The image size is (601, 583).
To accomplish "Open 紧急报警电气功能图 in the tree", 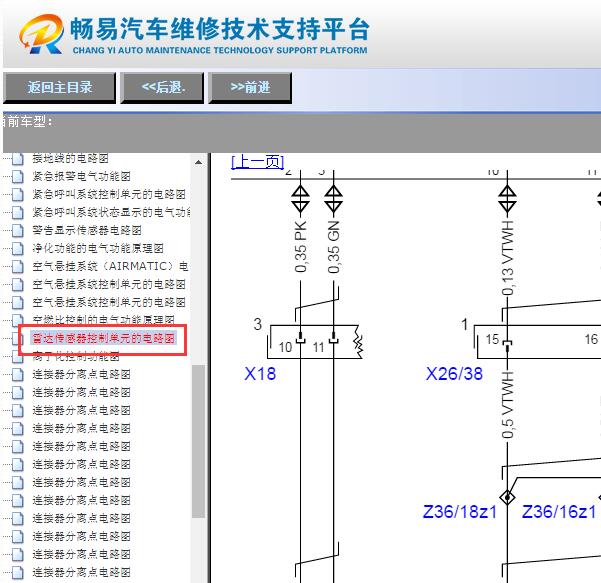I will point(82,176).
